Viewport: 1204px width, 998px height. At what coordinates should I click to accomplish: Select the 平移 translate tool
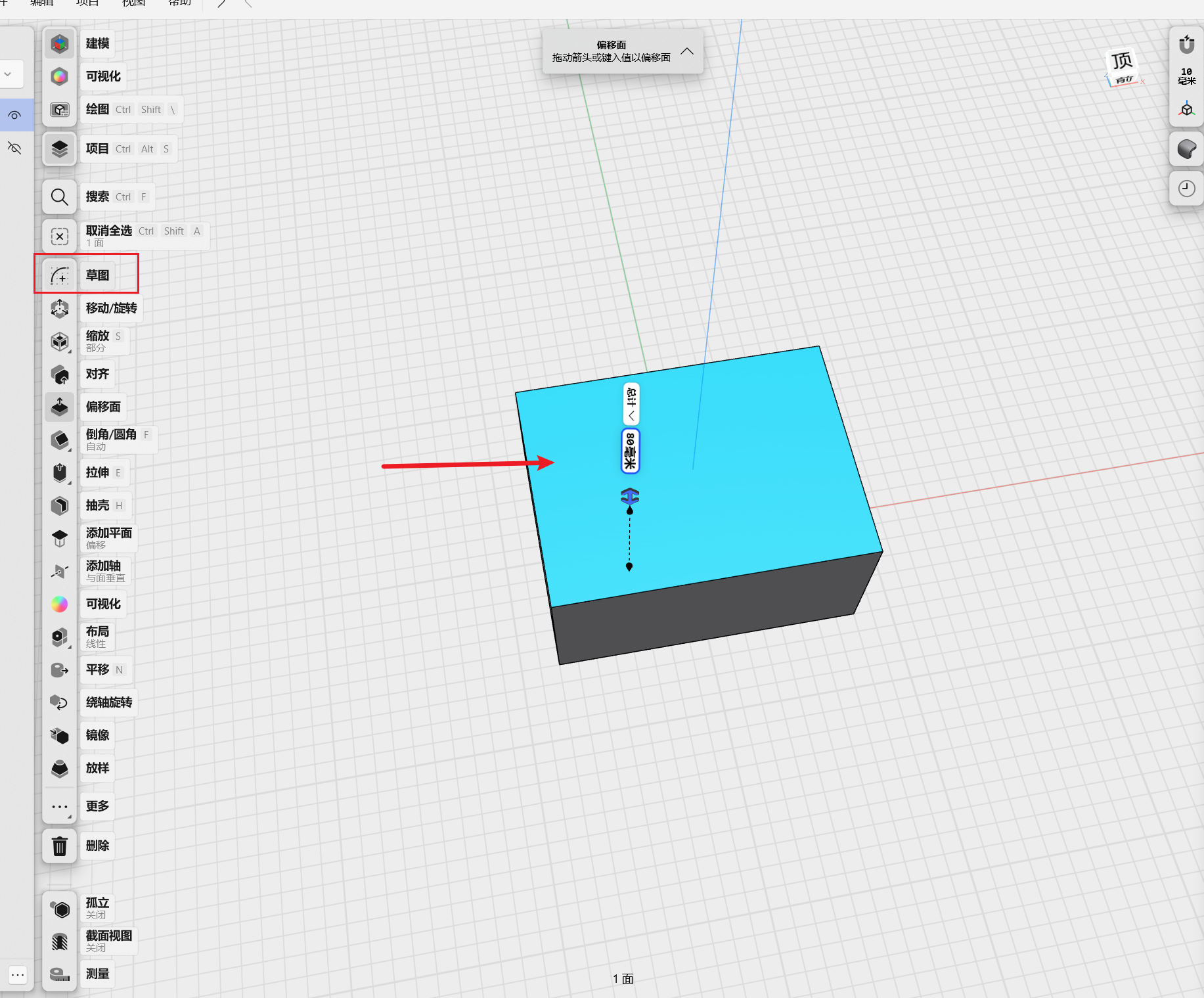(60, 669)
